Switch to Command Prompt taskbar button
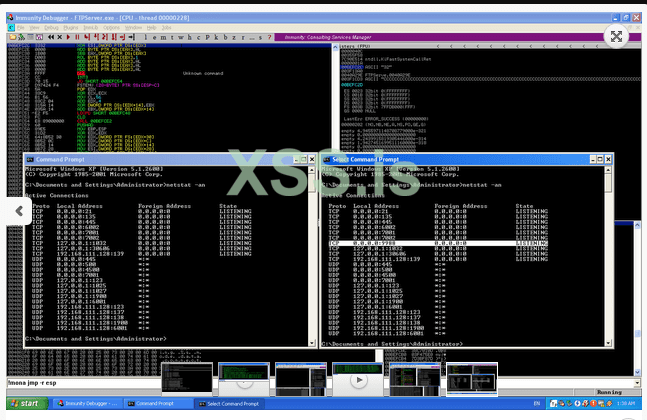The width and height of the screenshot is (647, 420). click(158, 403)
